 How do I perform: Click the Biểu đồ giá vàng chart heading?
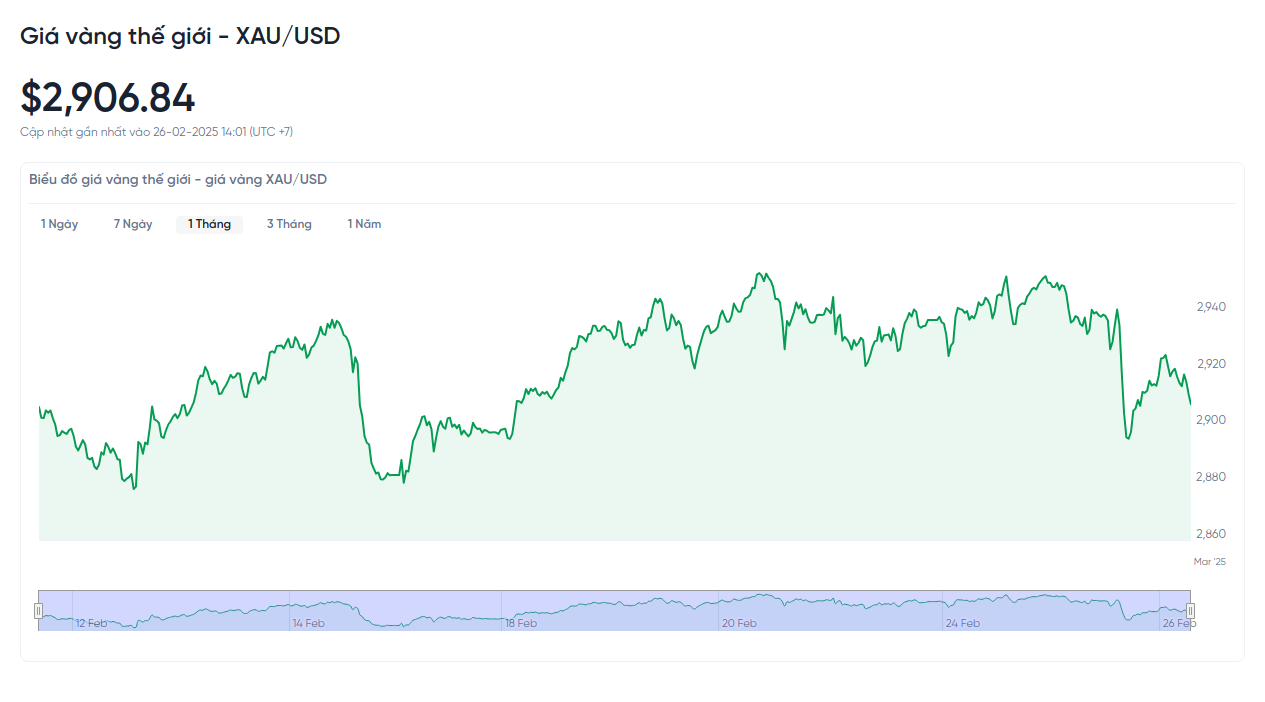point(178,180)
